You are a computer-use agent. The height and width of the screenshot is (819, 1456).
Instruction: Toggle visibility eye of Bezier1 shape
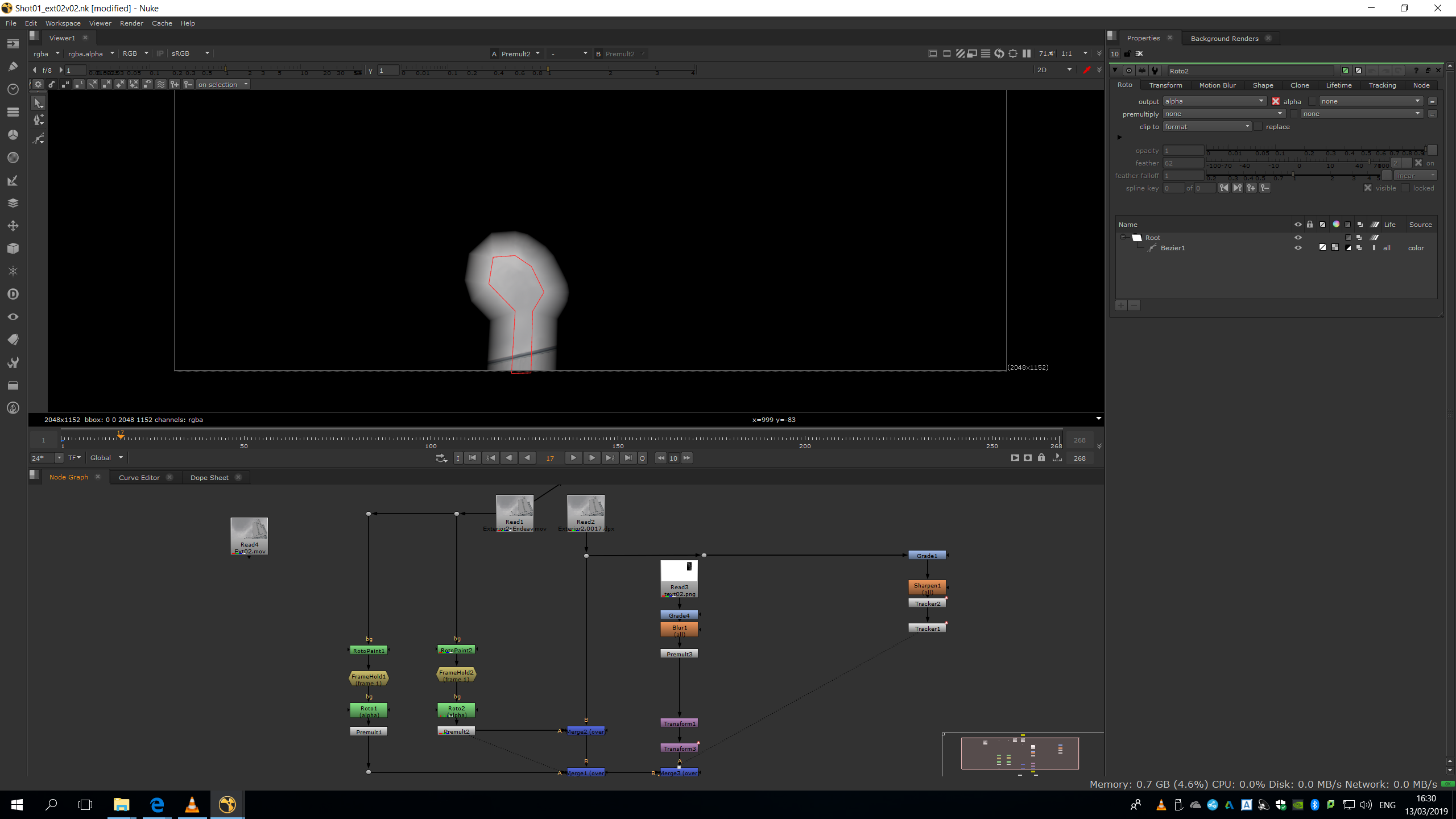pos(1298,248)
